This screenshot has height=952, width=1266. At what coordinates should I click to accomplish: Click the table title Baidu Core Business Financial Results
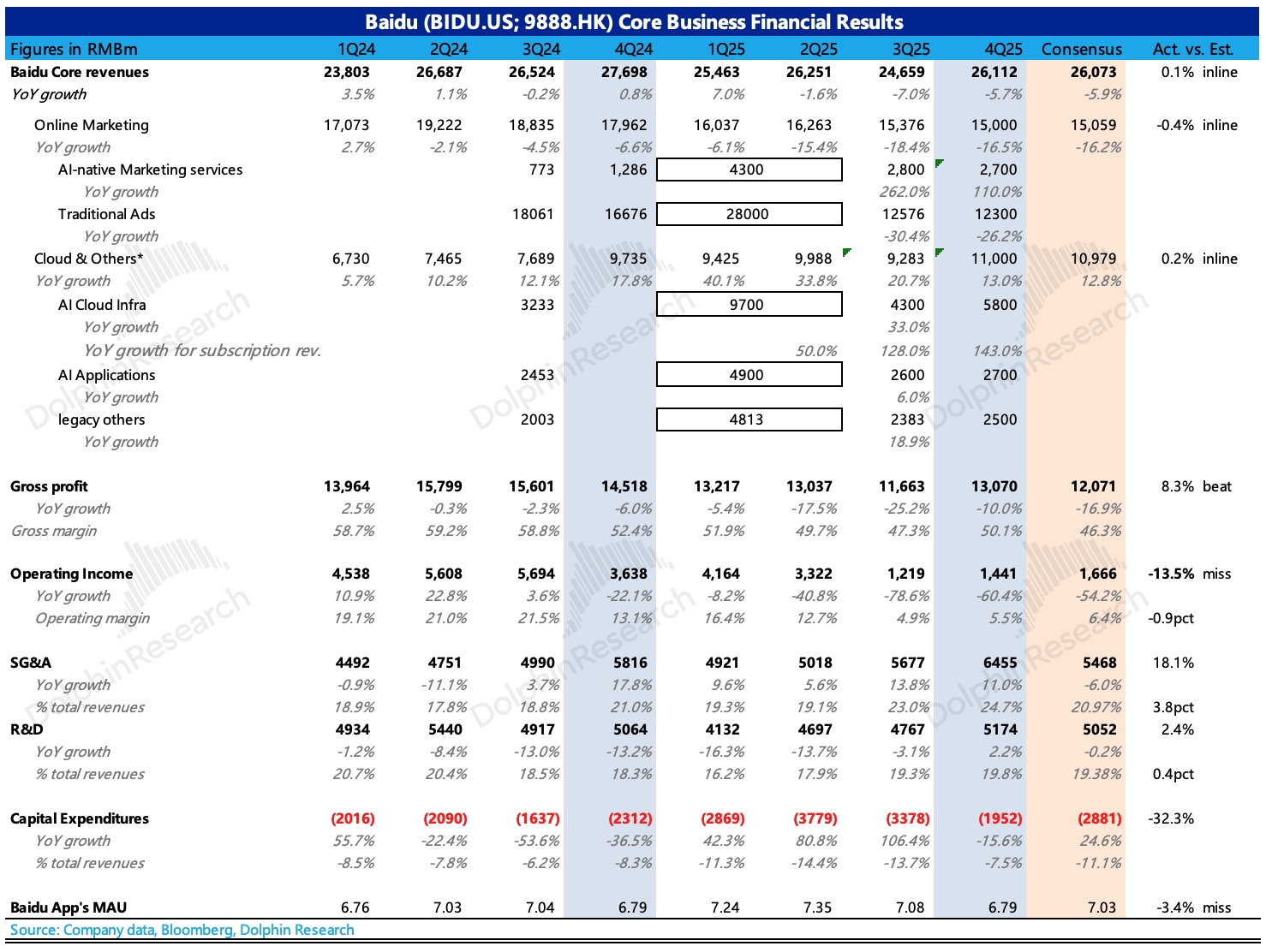pos(634,22)
